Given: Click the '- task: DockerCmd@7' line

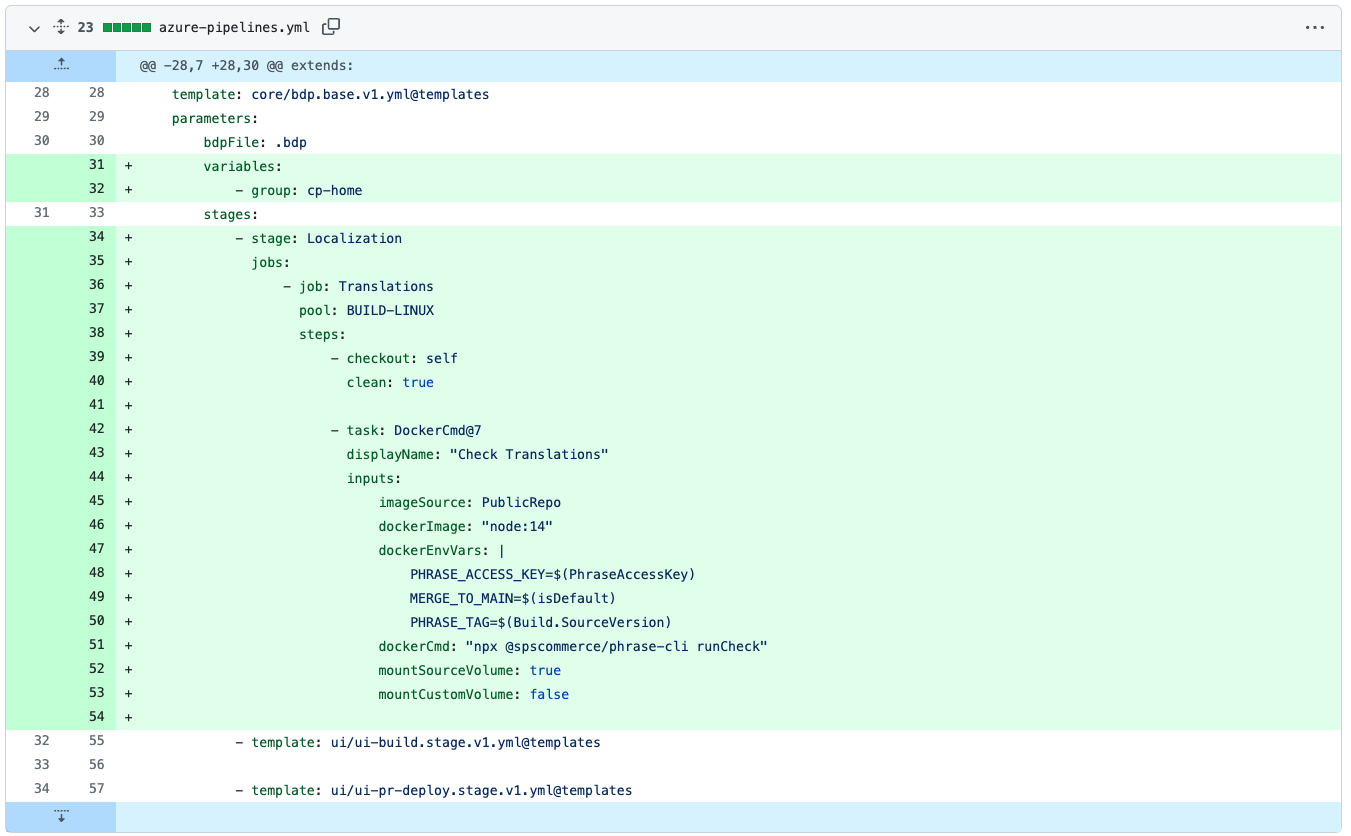Looking at the screenshot, I should (x=406, y=430).
